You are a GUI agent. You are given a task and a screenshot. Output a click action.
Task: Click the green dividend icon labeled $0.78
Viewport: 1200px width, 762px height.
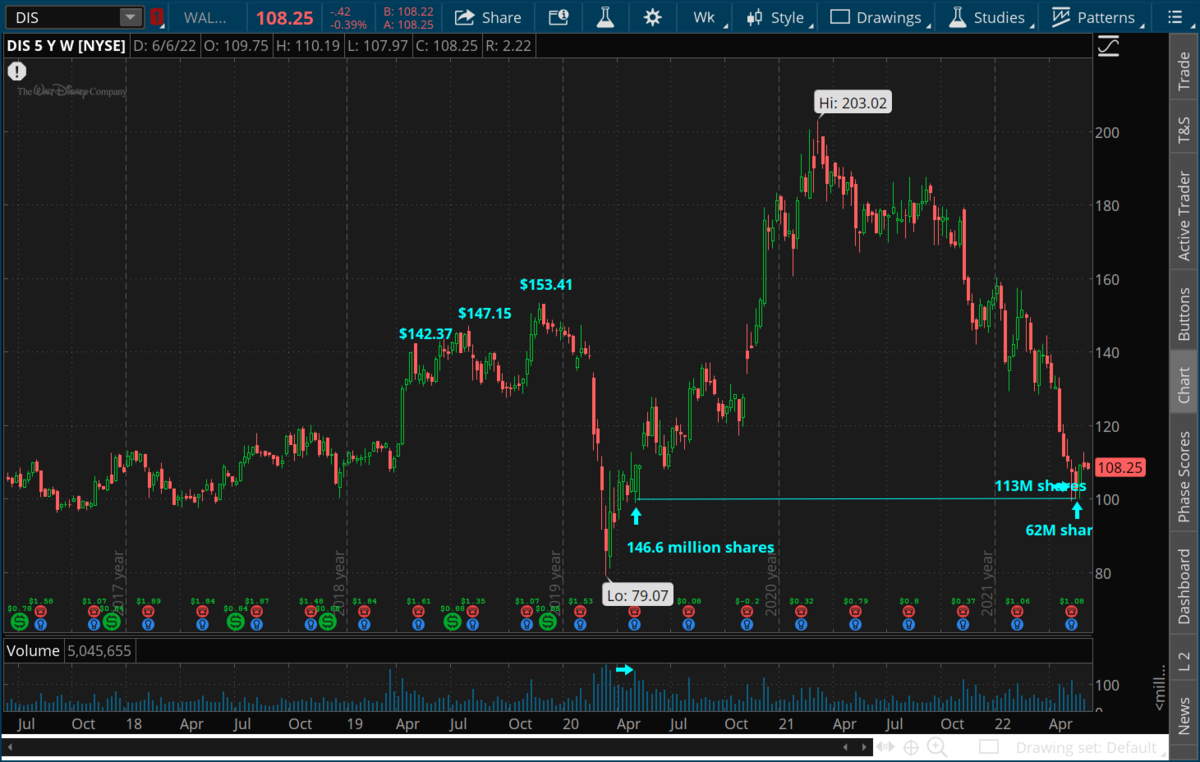pos(18,622)
